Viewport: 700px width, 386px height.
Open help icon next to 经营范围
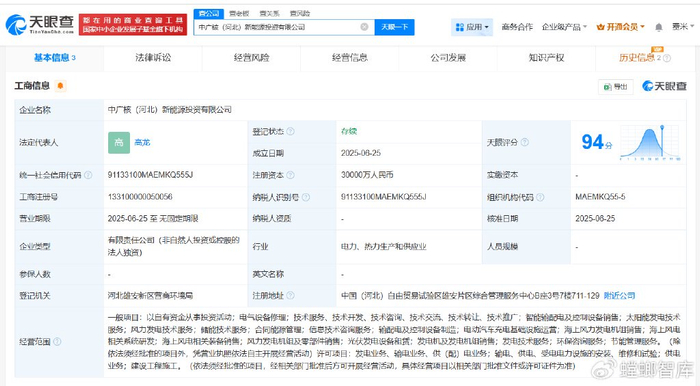pos(57,342)
